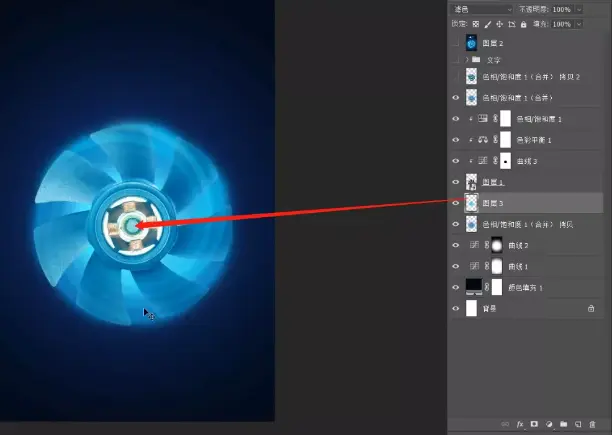Hide the 图层 1 layer
612x435 pixels.
pyautogui.click(x=455, y=182)
